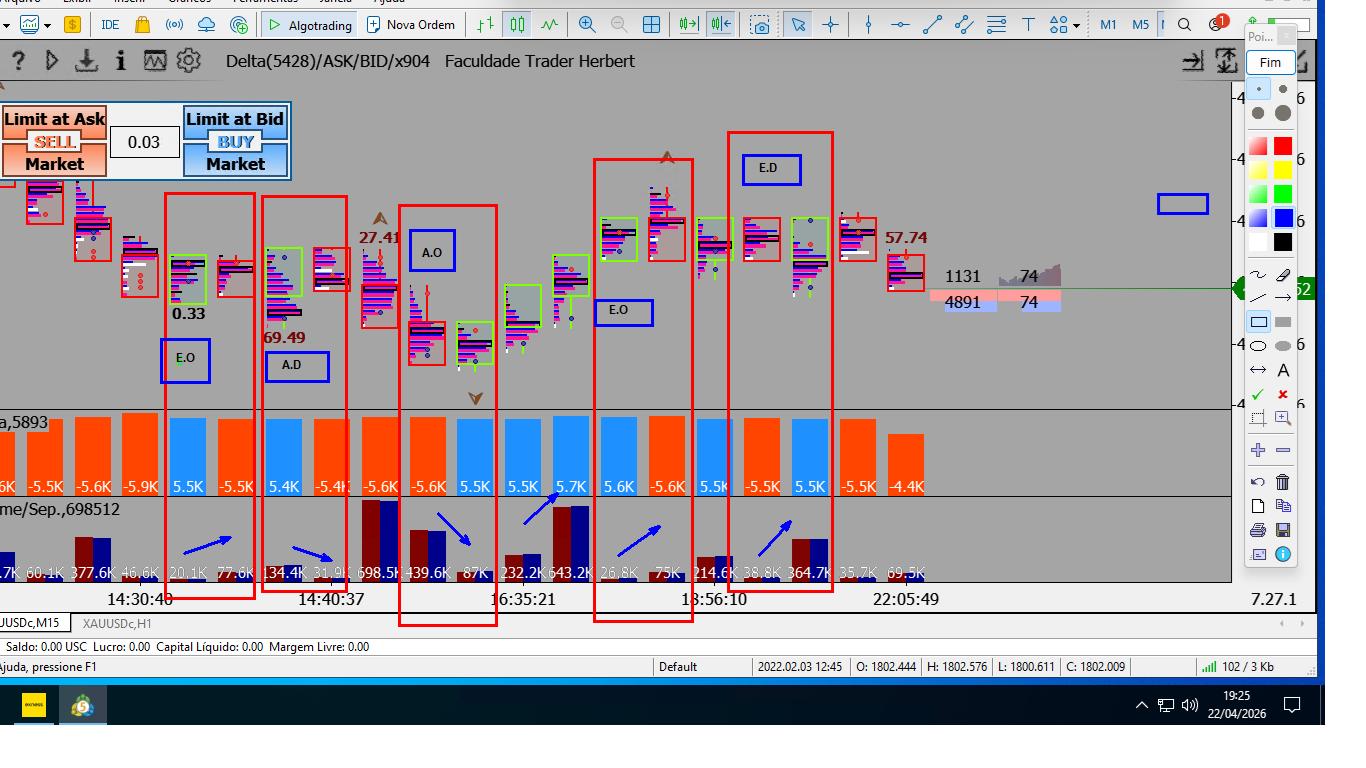The image size is (1366, 768).
Task: Click Limit at Ask sell button
Action: pos(54,119)
